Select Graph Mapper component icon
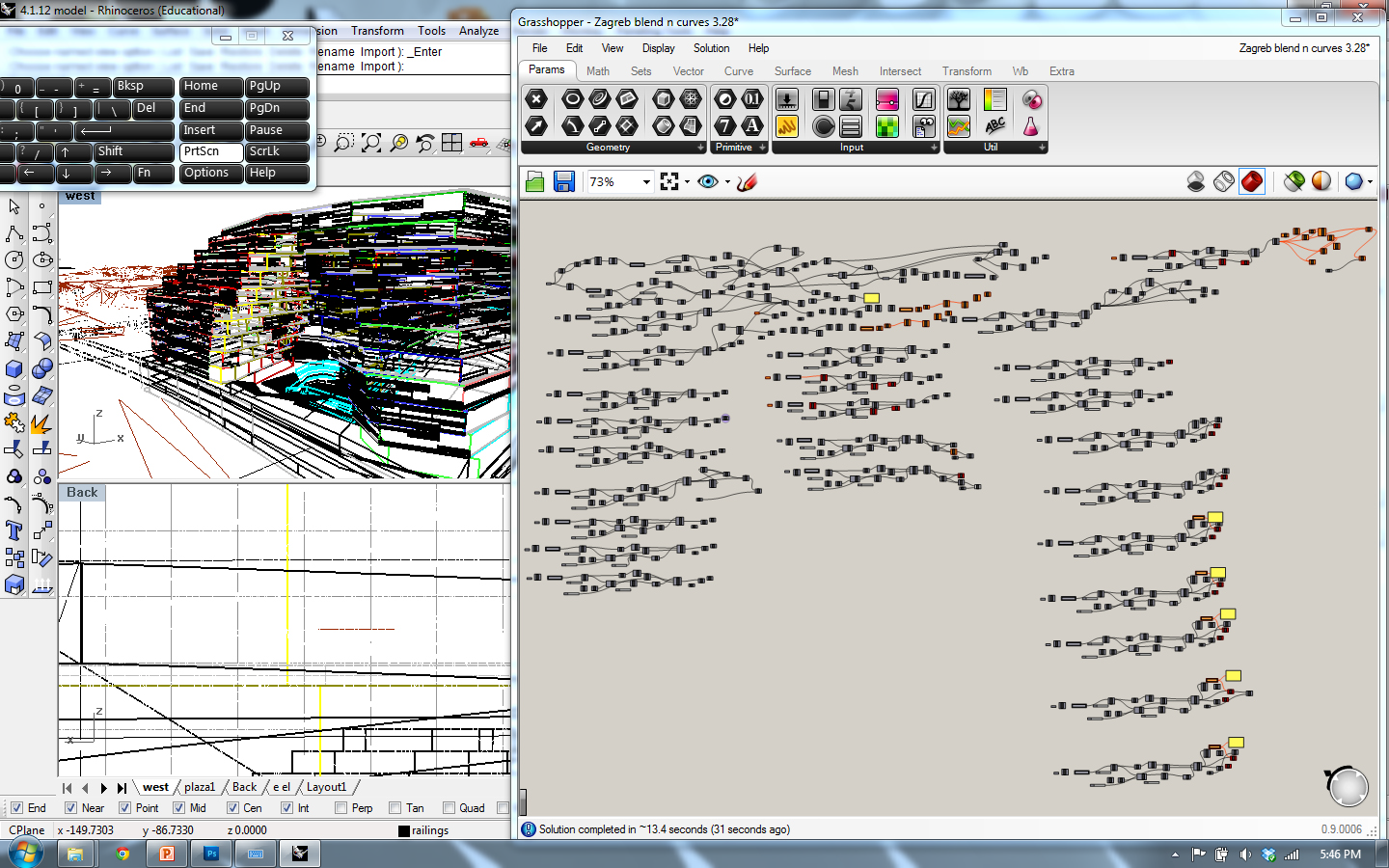1389x868 pixels. (924, 99)
